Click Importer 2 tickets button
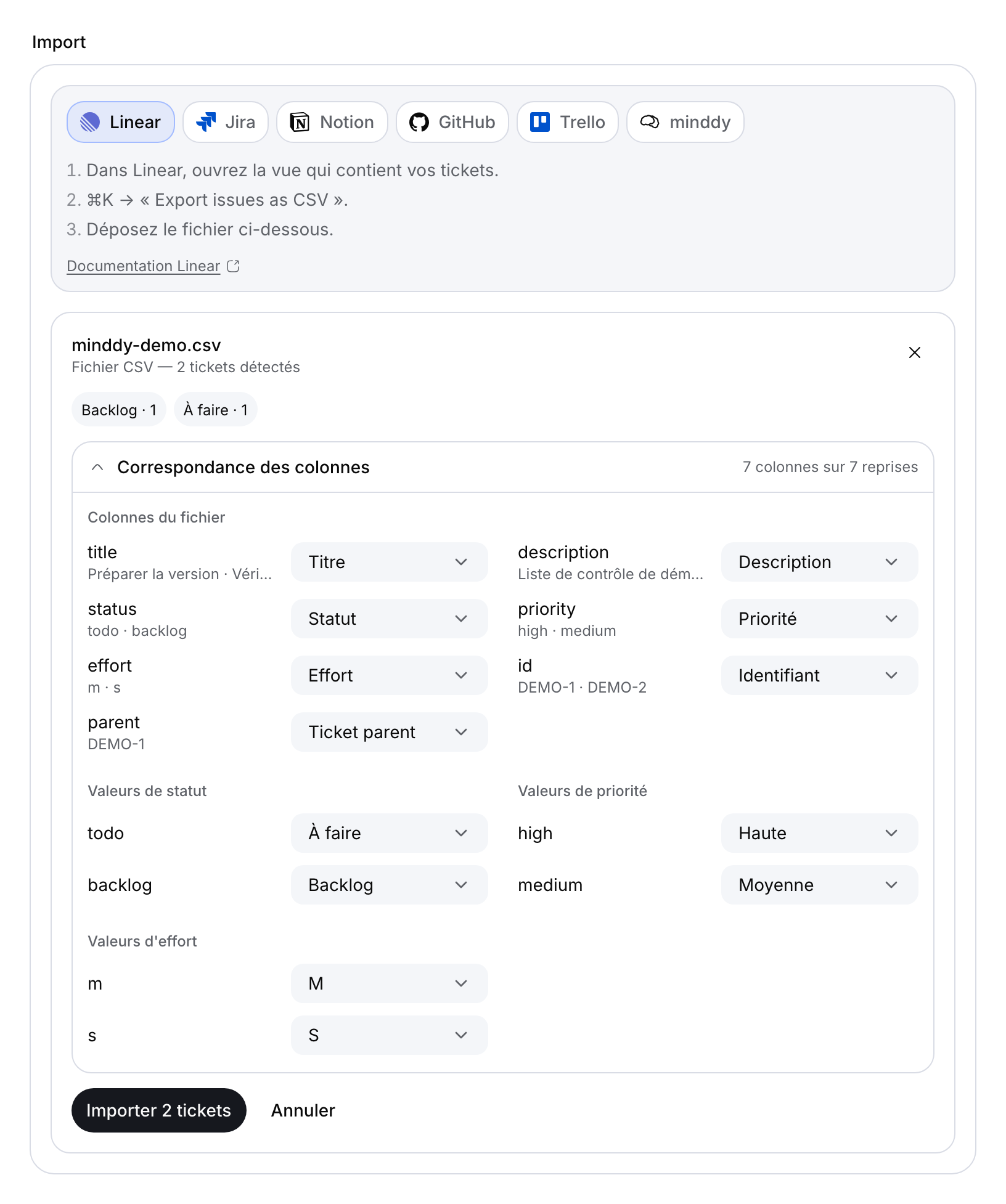Screen dimensions: 1006x1204 [x=159, y=1110]
